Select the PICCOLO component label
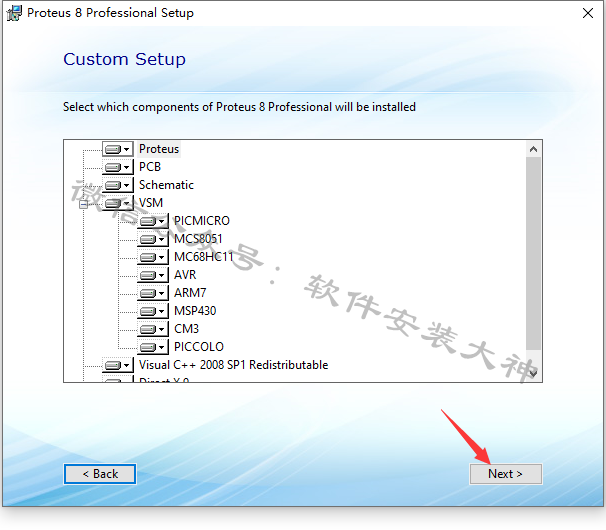606x530 pixels. click(199, 347)
